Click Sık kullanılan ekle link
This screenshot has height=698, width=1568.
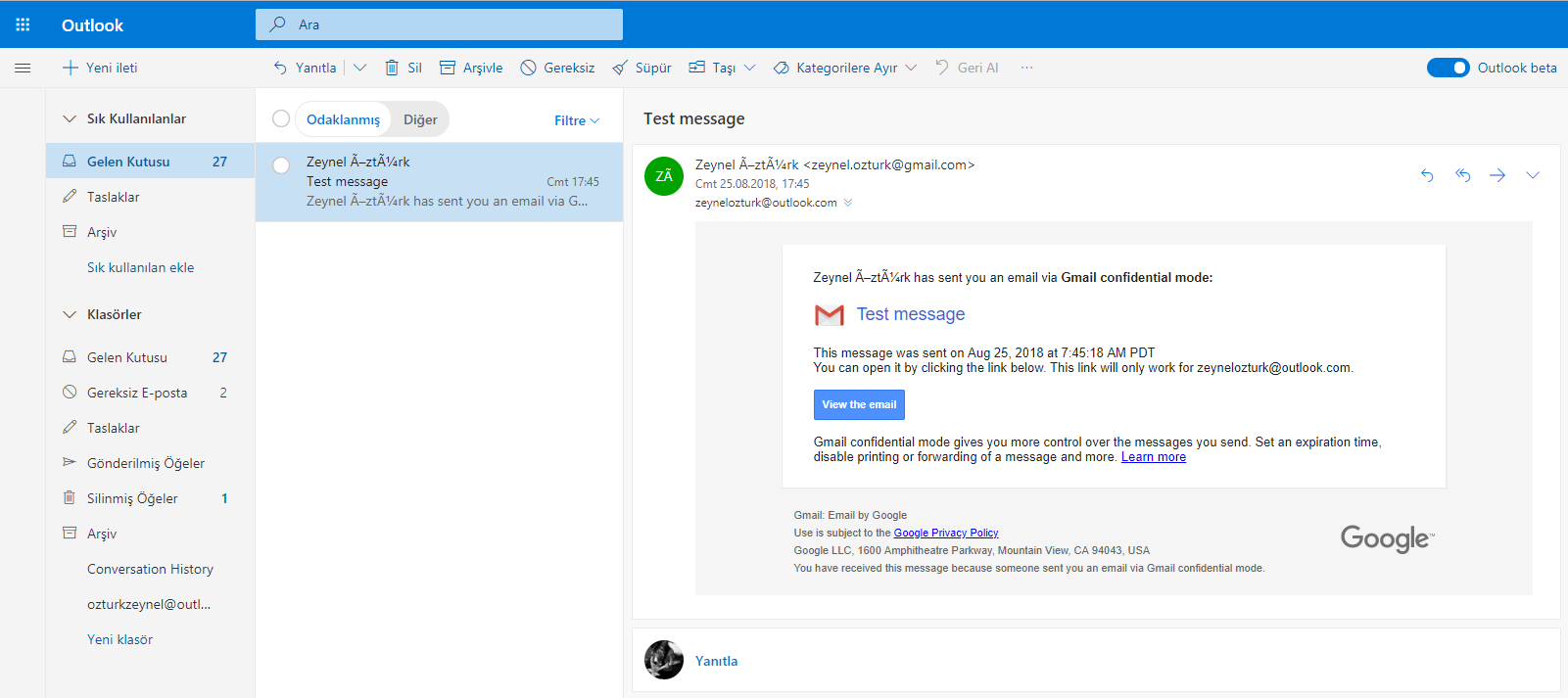(140, 267)
